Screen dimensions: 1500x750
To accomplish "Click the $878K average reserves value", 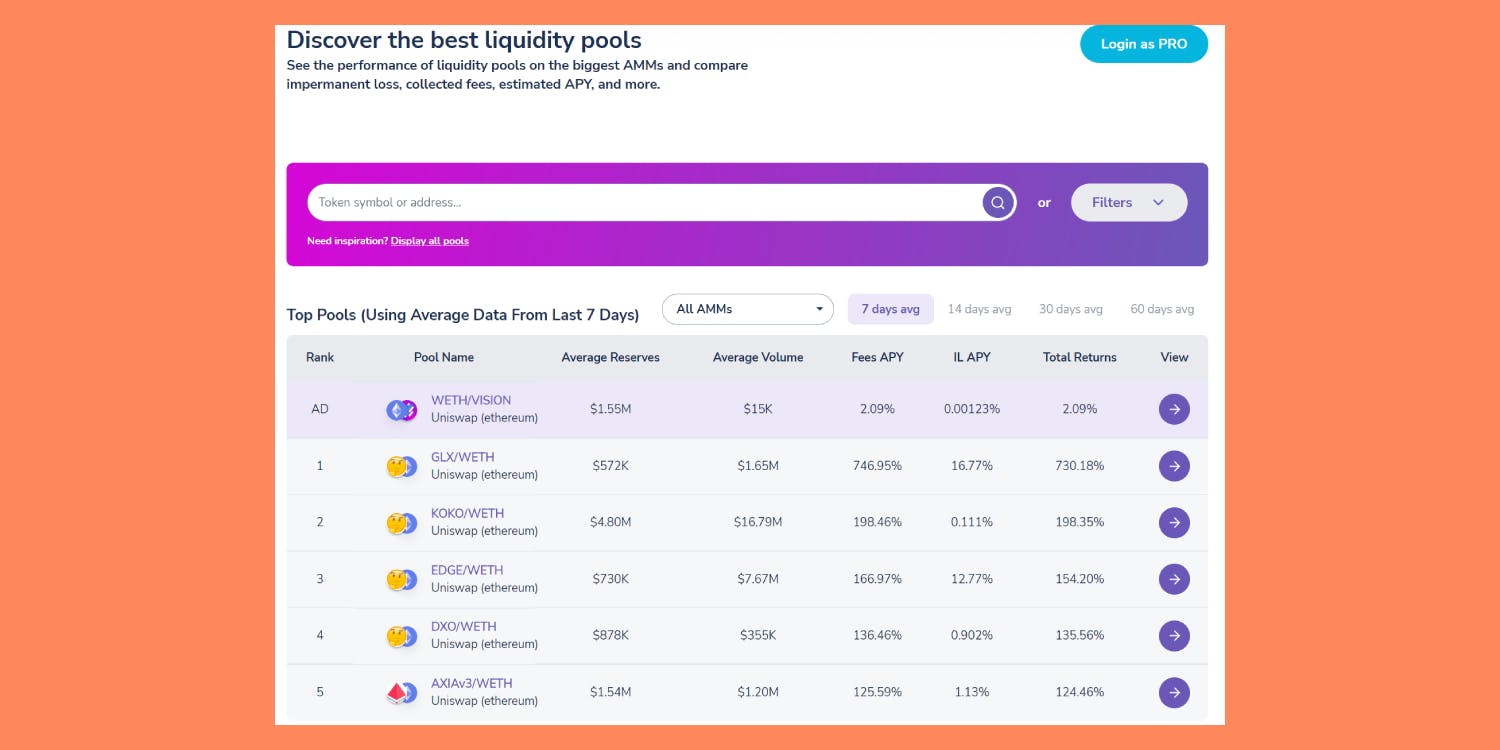I will (611, 635).
